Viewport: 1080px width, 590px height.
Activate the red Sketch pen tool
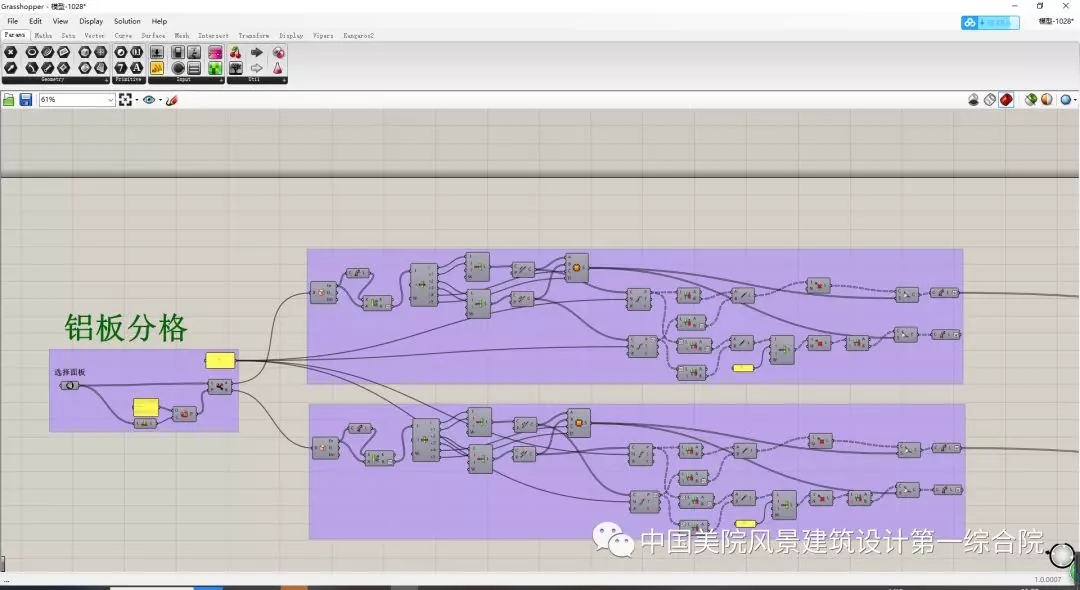(172, 100)
